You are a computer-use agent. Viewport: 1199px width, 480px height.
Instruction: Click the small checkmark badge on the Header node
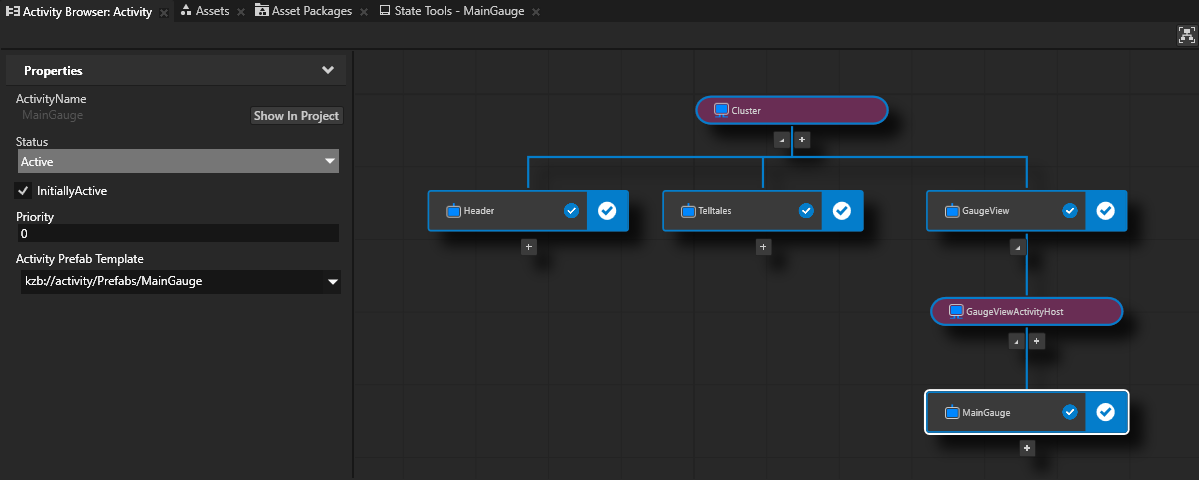(571, 211)
